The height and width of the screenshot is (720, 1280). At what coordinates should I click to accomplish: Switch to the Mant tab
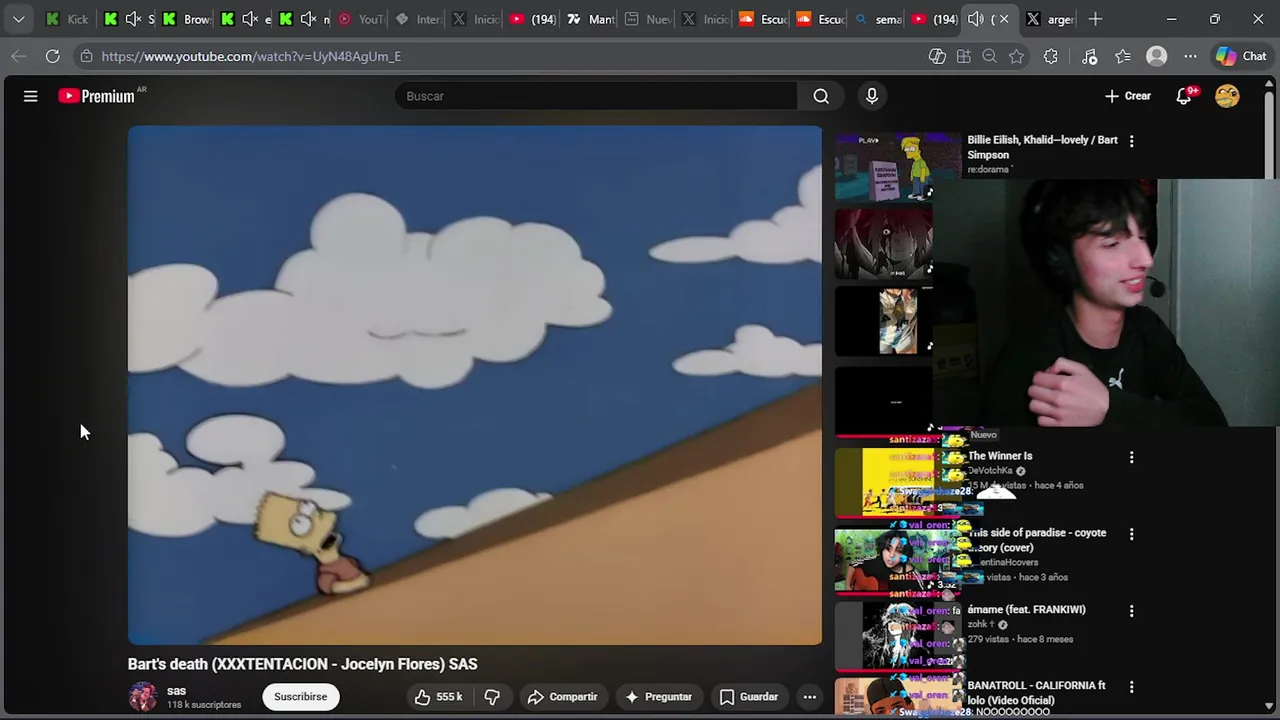click(x=590, y=19)
